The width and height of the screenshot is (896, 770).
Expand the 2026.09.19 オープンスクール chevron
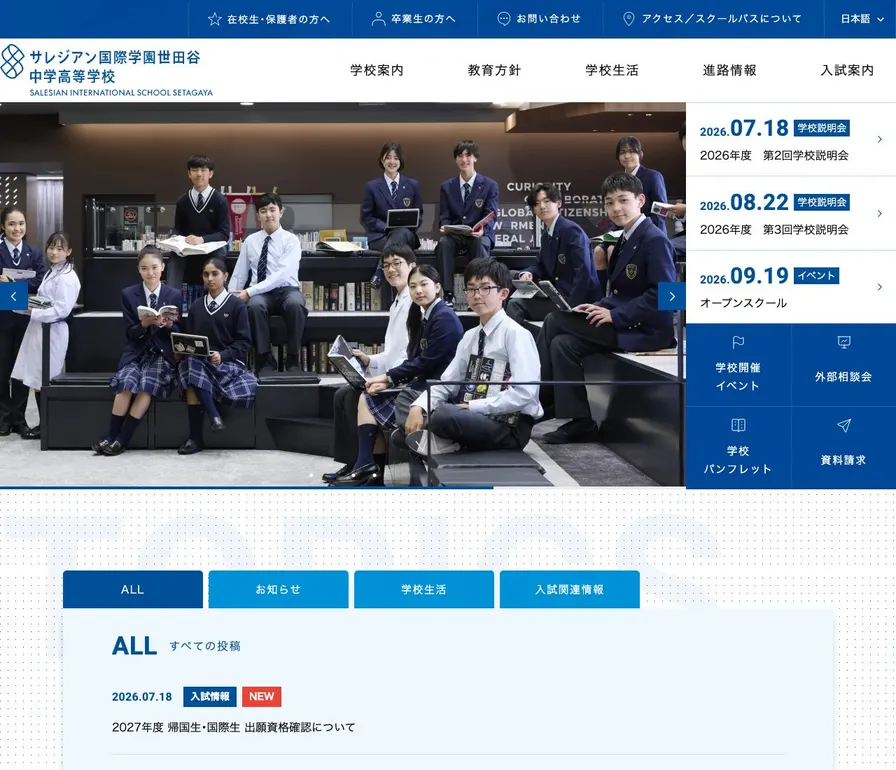point(879,287)
